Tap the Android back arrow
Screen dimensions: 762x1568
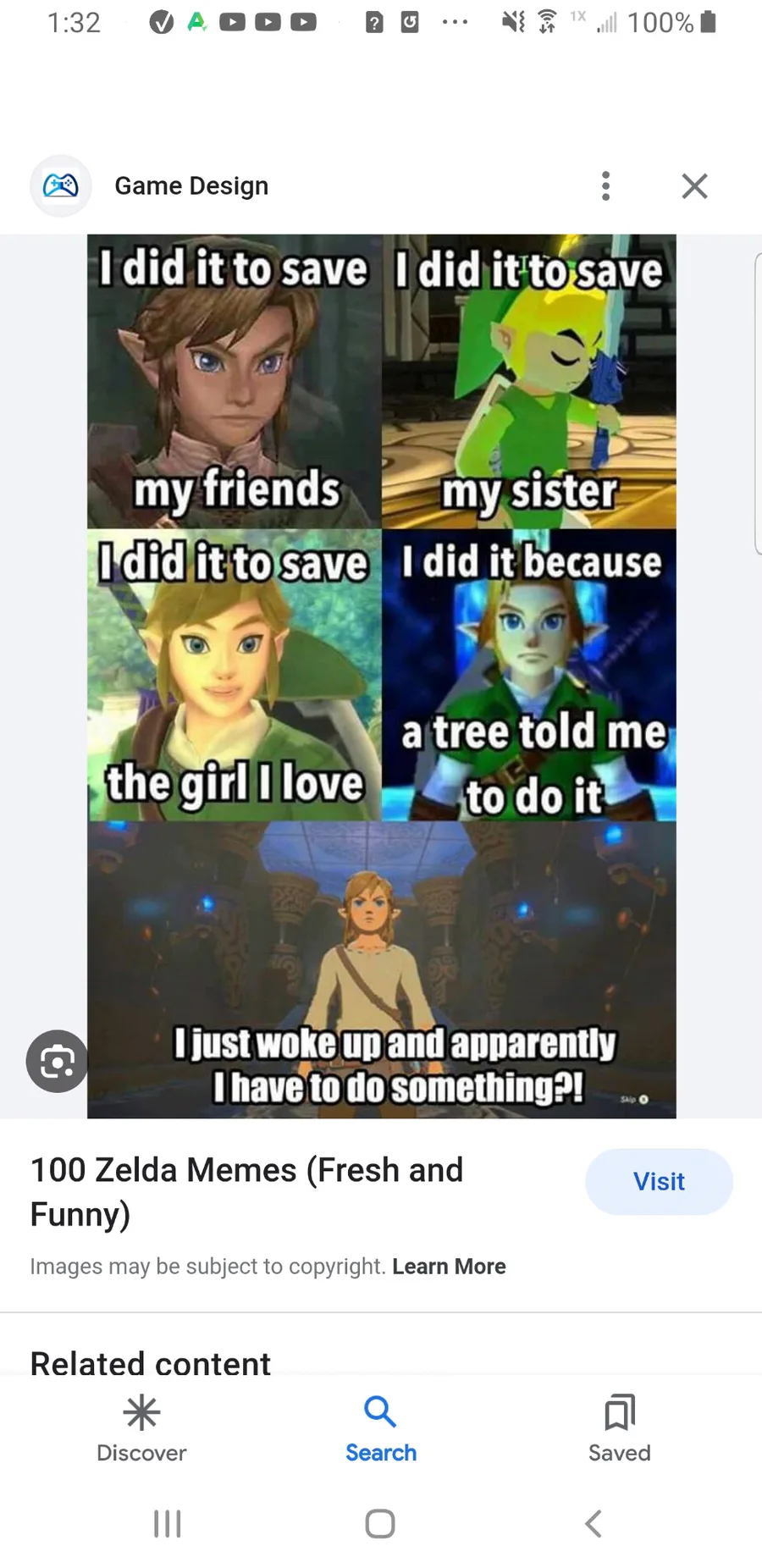(x=594, y=1523)
